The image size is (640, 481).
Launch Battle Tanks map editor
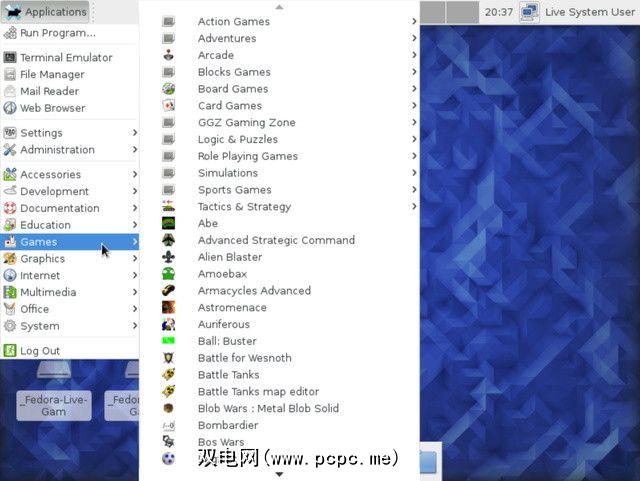(280, 392)
